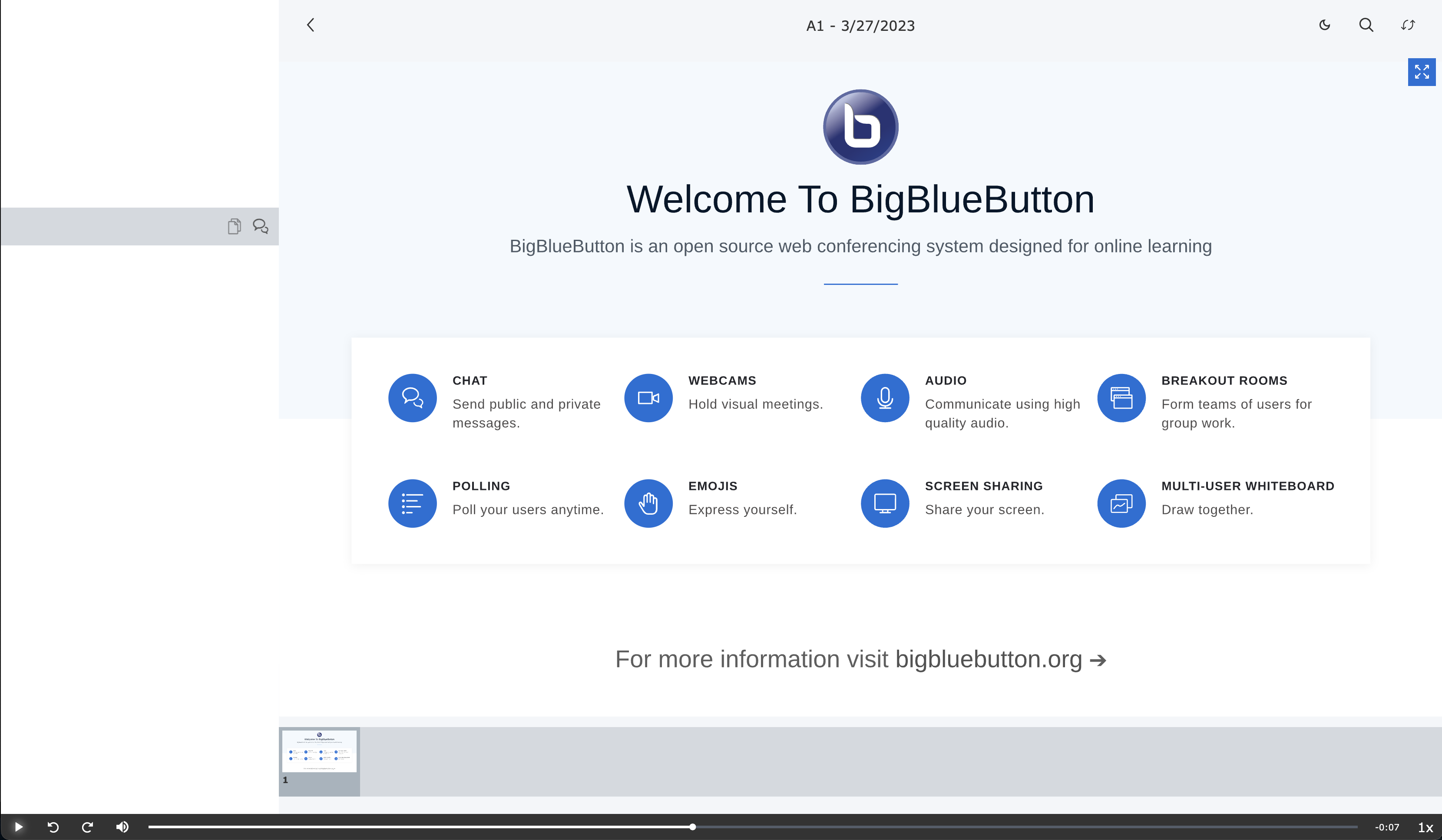Click the WEBCAMS camera icon

coord(648,398)
